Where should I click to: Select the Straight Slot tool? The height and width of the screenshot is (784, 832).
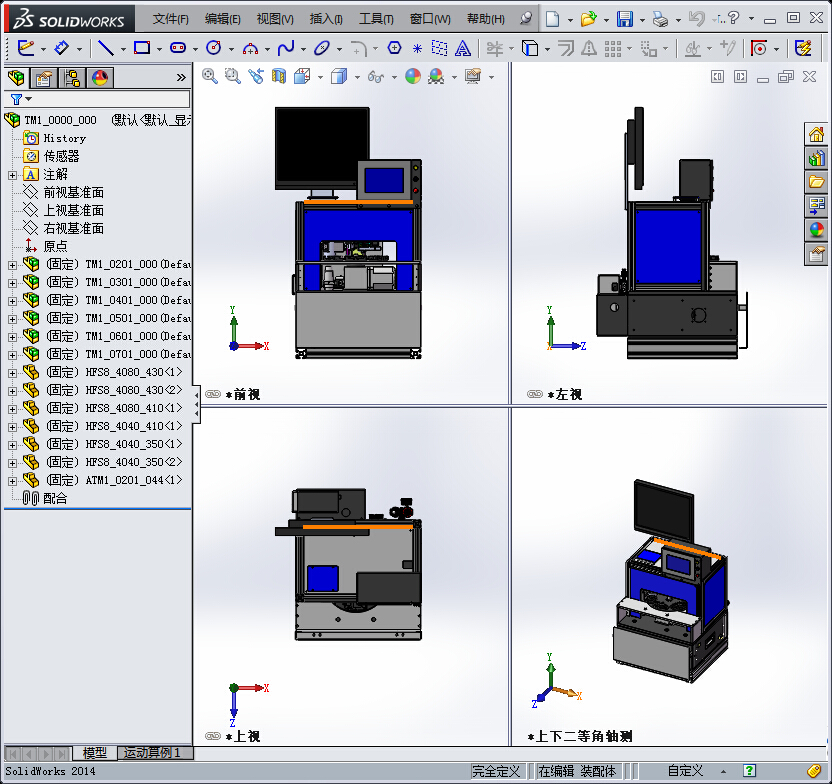178,48
